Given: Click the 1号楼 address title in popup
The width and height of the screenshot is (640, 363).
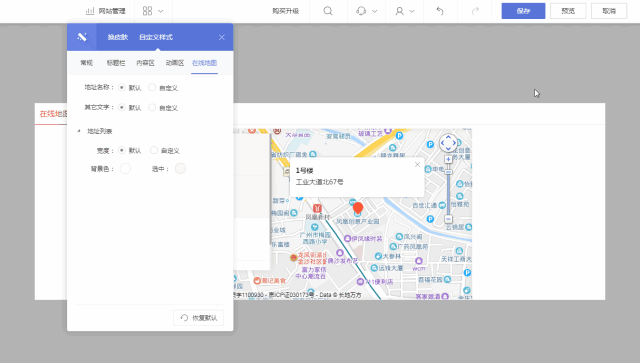Looking at the screenshot, I should click(x=304, y=171).
